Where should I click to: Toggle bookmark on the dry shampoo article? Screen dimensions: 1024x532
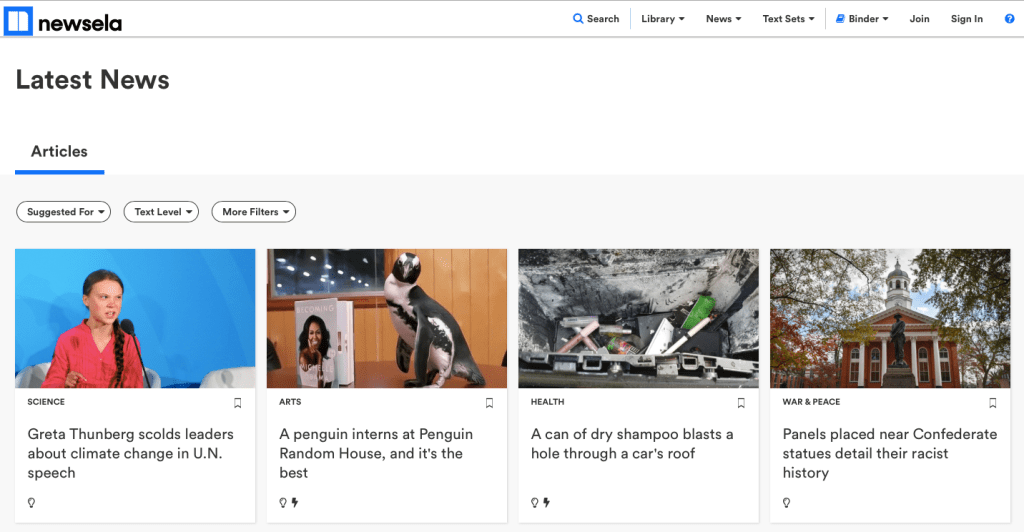pos(741,403)
